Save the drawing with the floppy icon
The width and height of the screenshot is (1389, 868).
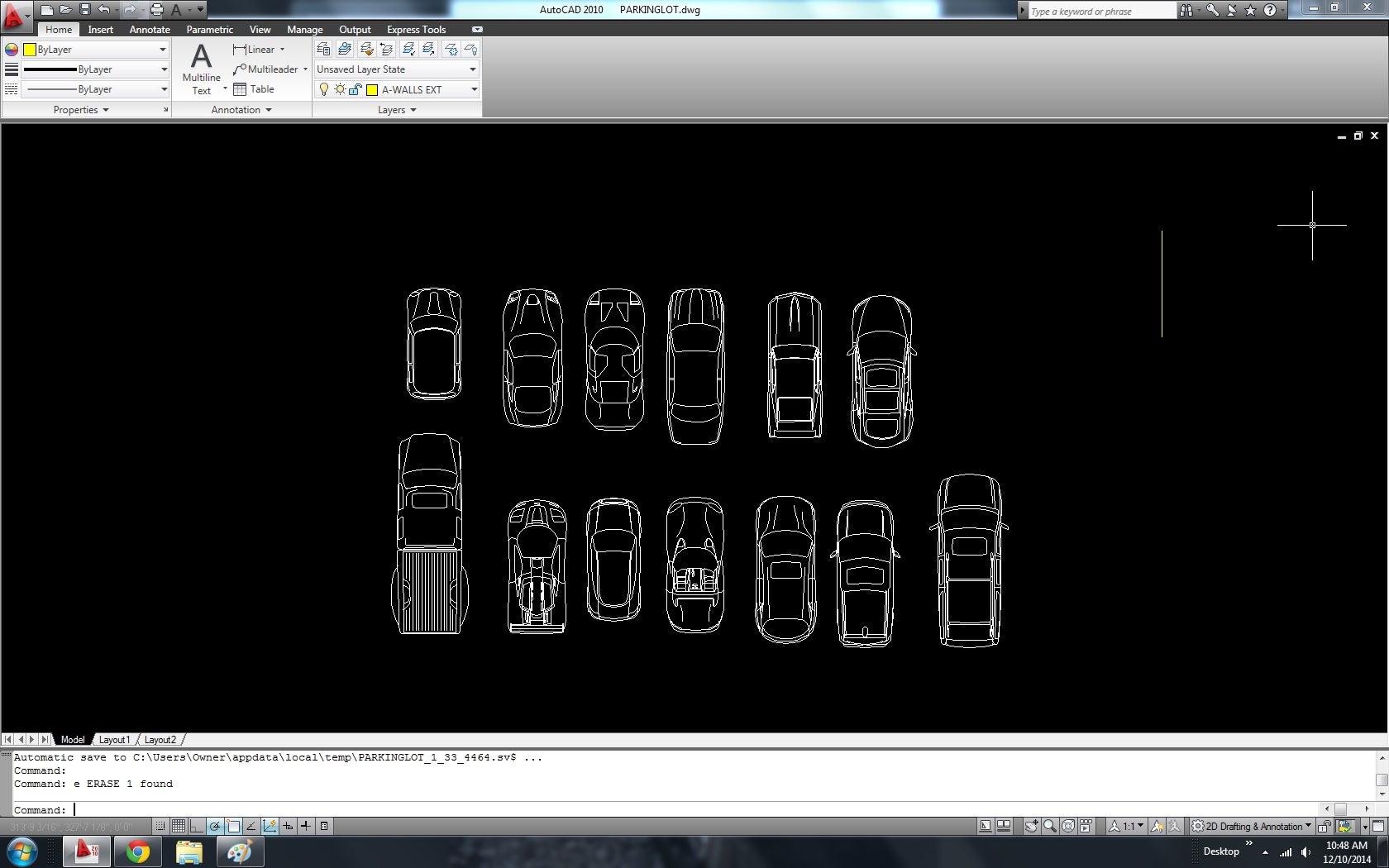[84, 10]
